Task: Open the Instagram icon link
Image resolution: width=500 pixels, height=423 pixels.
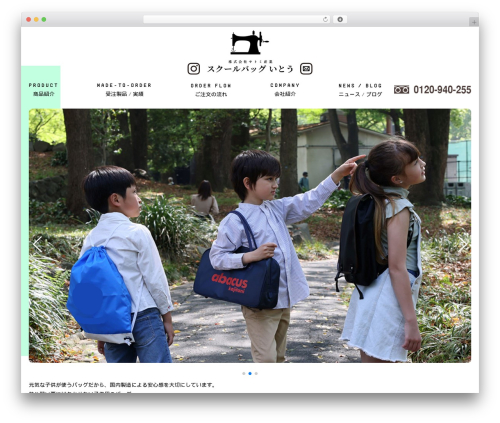Action: pos(194,69)
